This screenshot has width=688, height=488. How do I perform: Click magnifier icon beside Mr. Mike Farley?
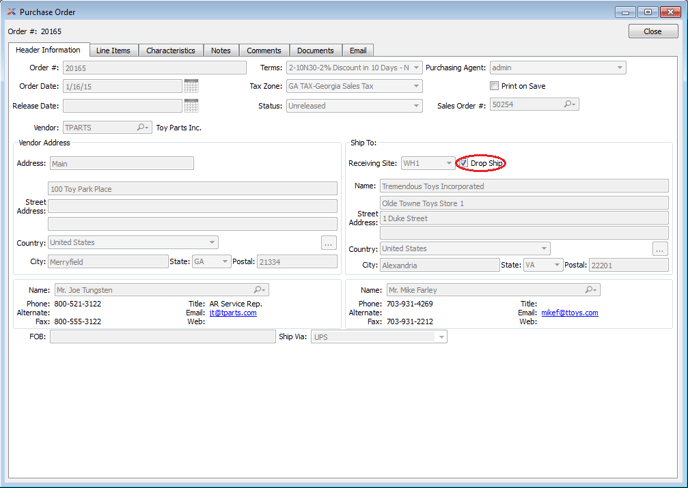tap(591, 290)
